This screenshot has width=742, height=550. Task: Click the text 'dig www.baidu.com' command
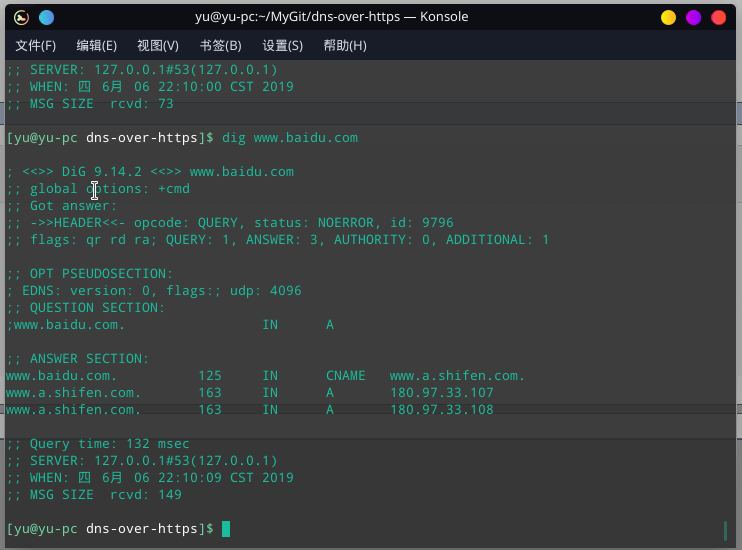pos(290,138)
